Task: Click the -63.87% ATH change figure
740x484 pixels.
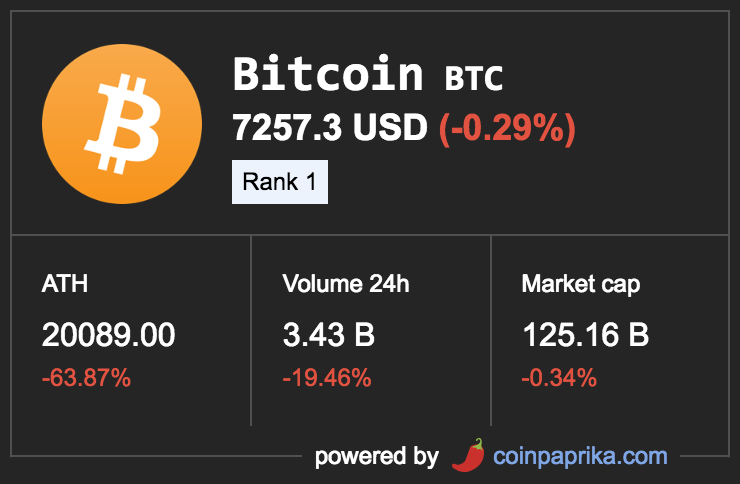Action: click(x=86, y=378)
